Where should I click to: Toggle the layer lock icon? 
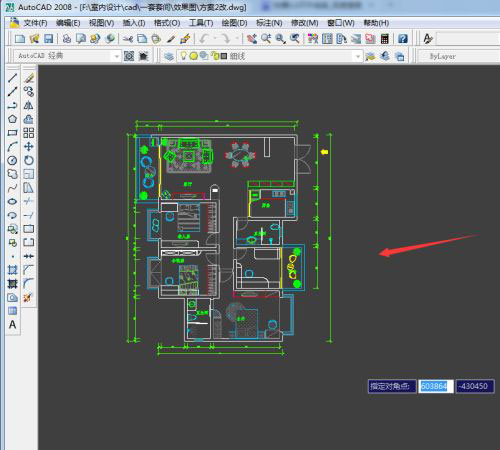pos(215,56)
